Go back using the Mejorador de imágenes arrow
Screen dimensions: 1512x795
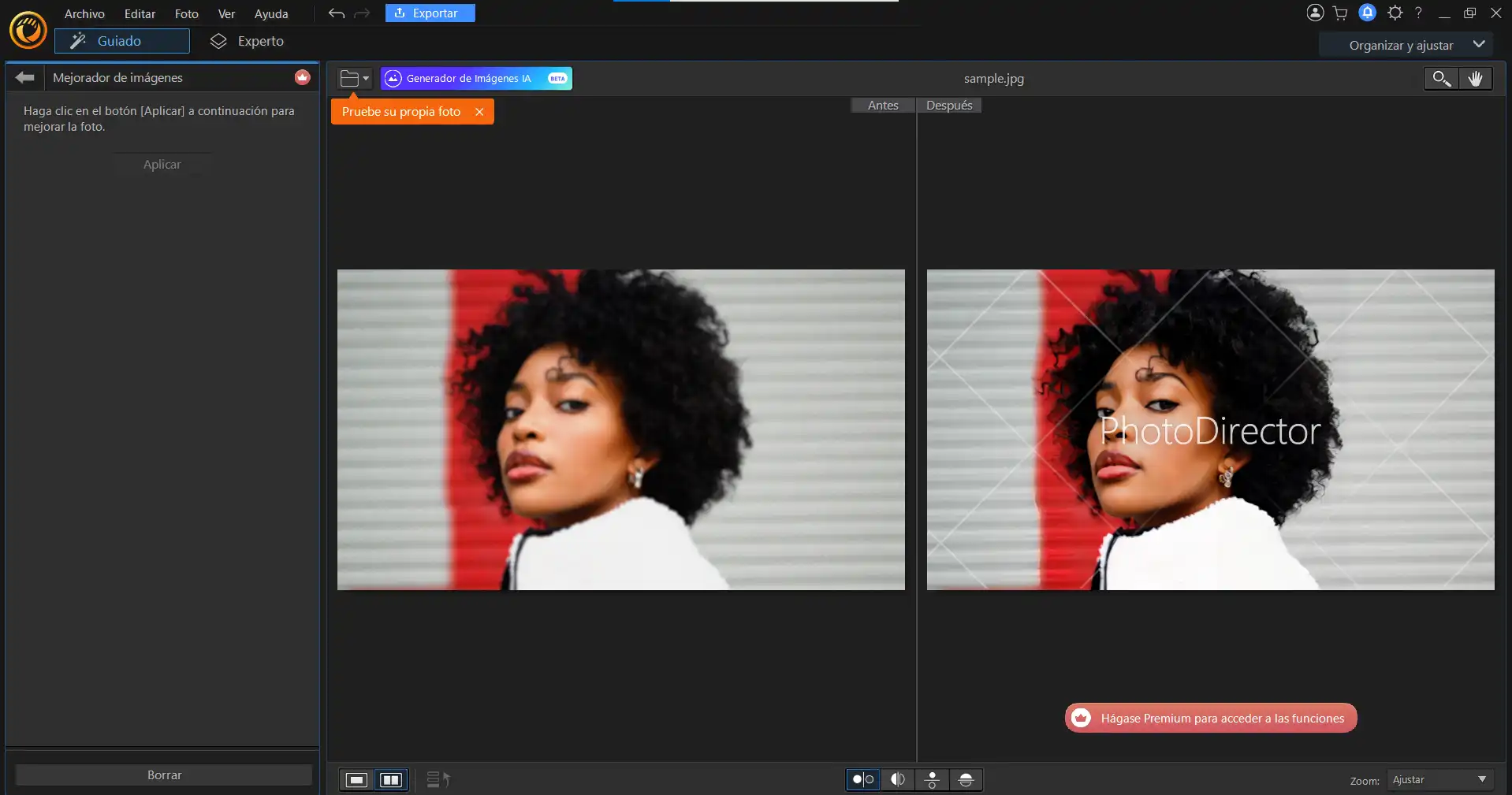25,77
